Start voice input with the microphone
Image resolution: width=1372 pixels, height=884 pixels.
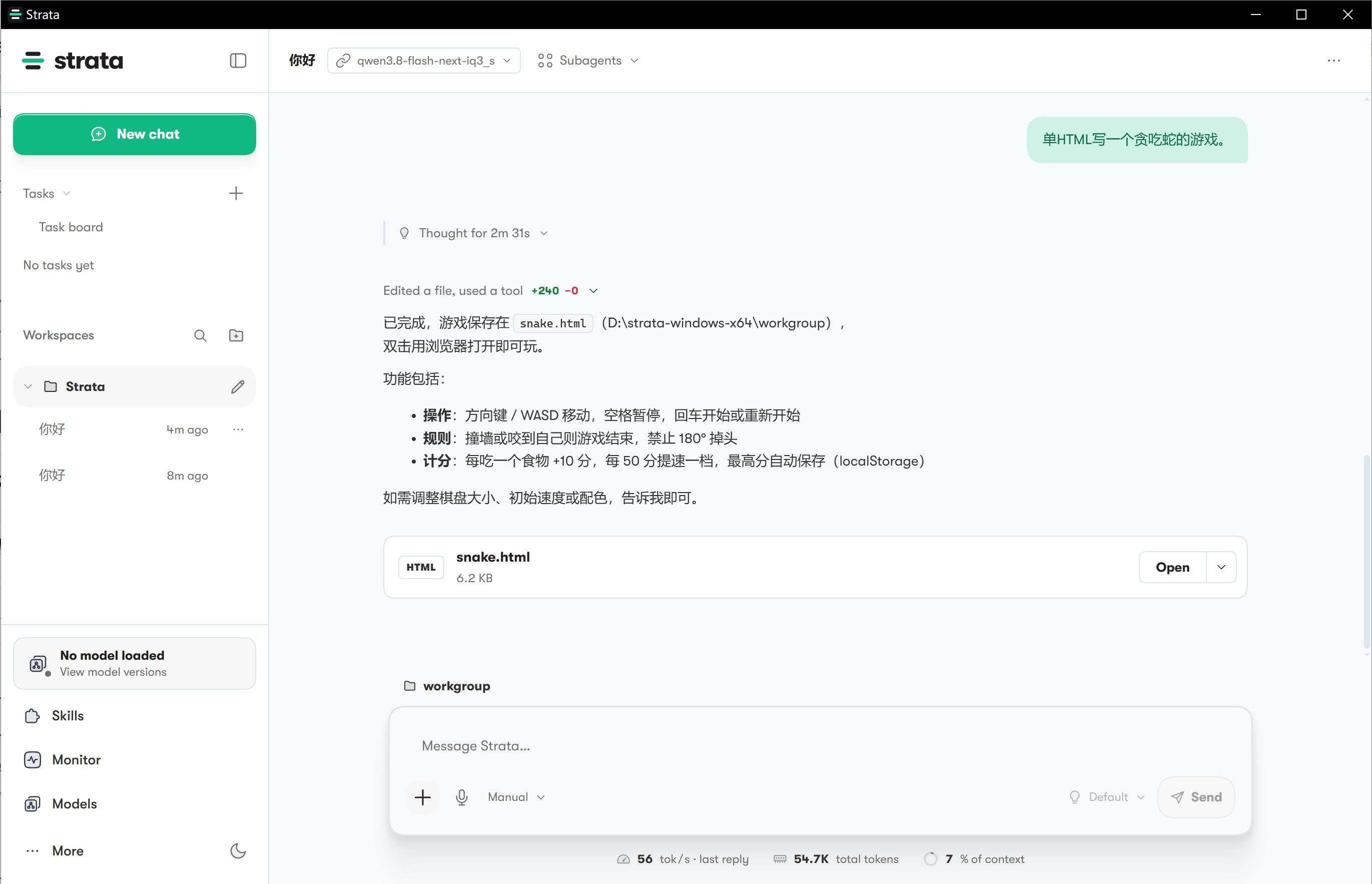[462, 797]
